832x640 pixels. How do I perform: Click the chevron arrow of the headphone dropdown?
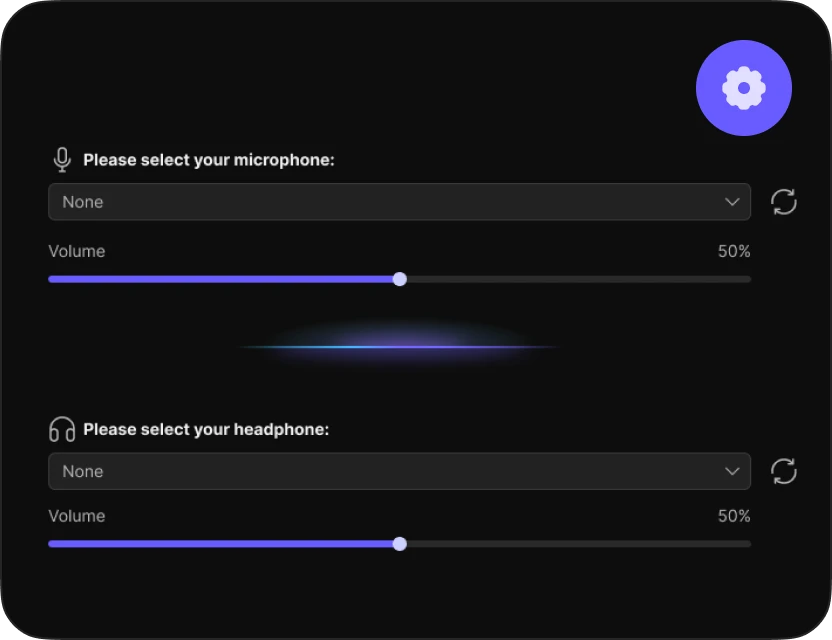pyautogui.click(x=732, y=471)
